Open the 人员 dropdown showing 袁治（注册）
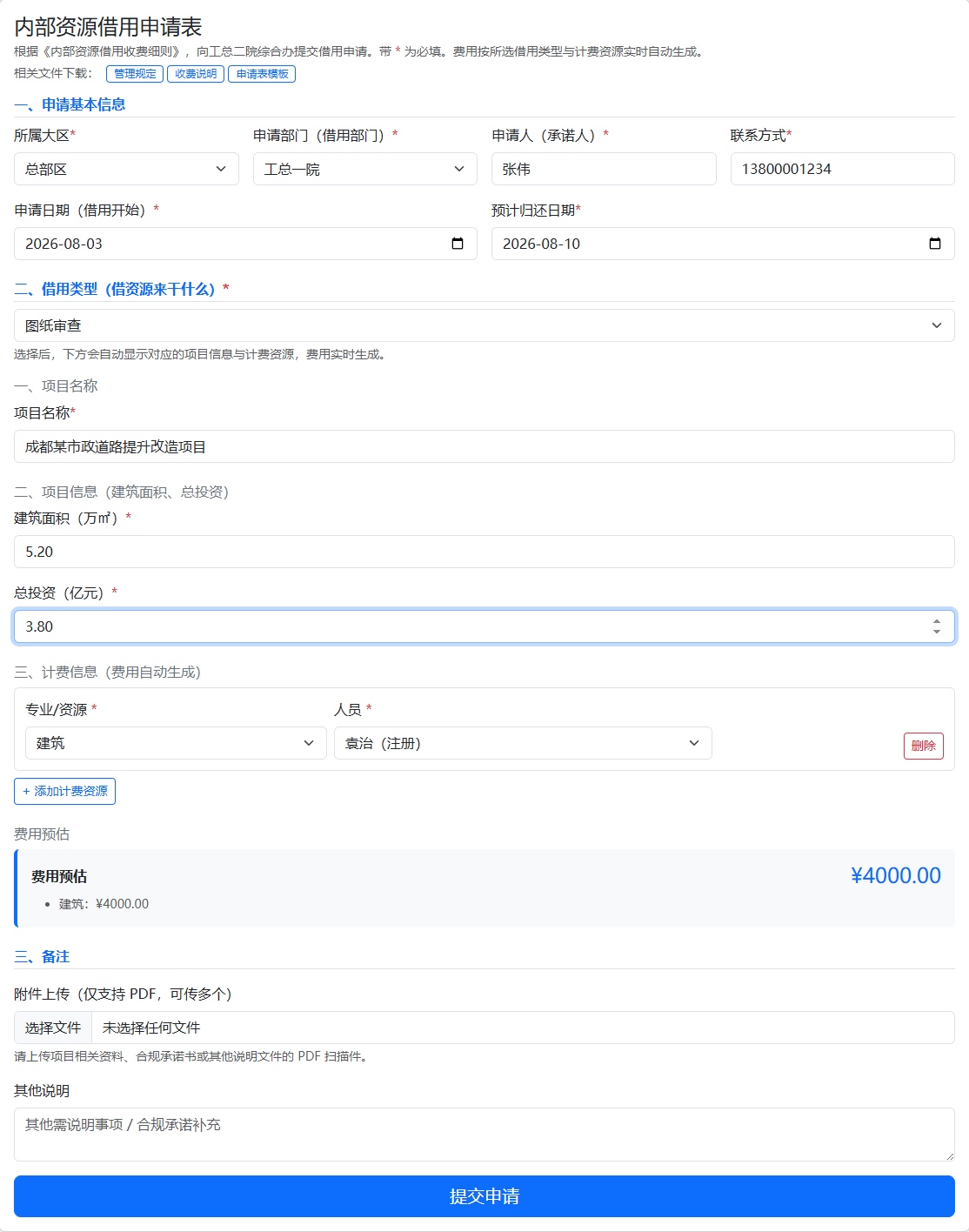Image resolution: width=969 pixels, height=1232 pixels. coord(523,743)
